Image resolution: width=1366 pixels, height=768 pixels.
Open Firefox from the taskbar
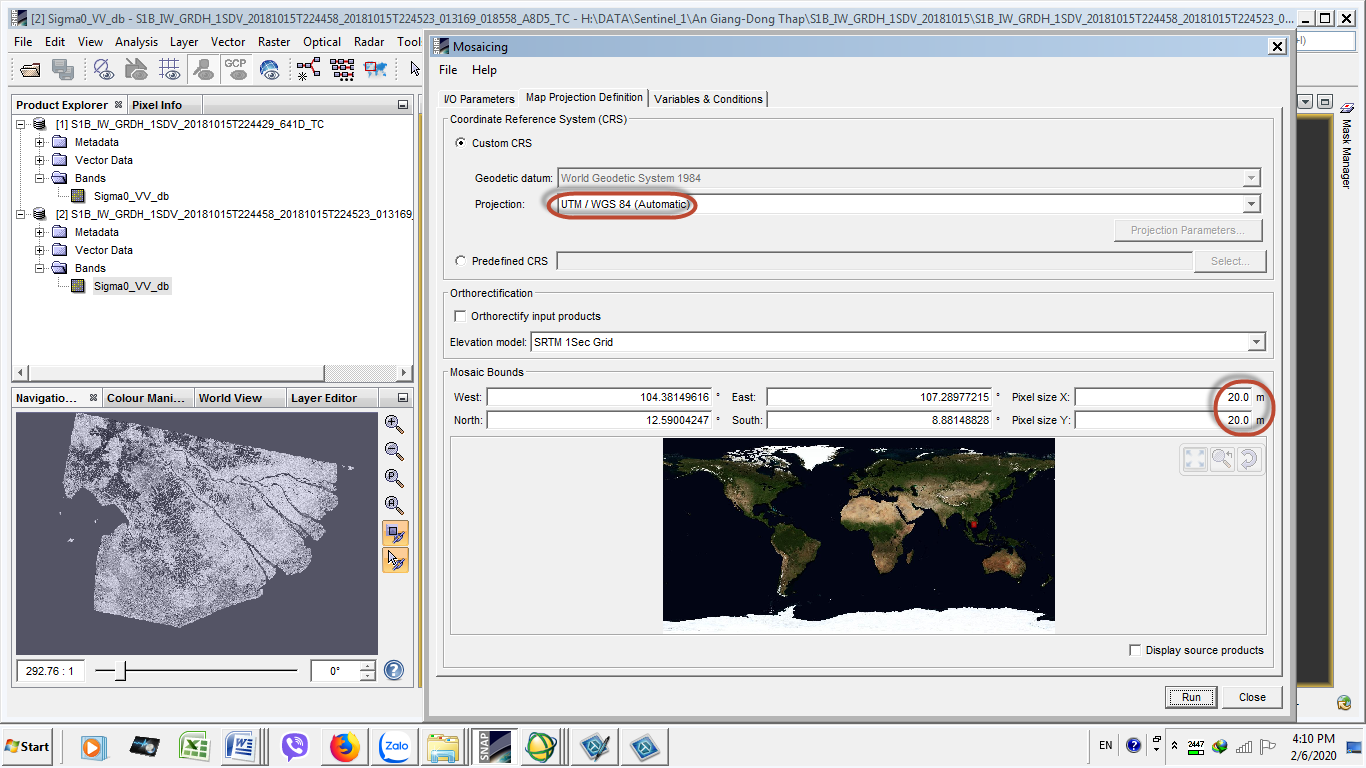pyautogui.click(x=345, y=747)
